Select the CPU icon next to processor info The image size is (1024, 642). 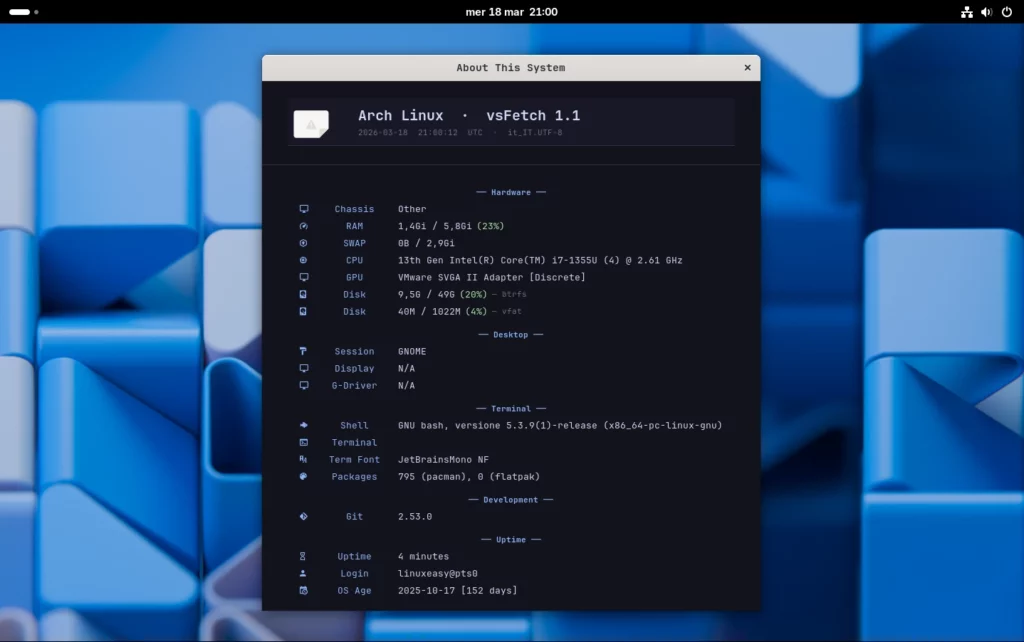click(304, 260)
